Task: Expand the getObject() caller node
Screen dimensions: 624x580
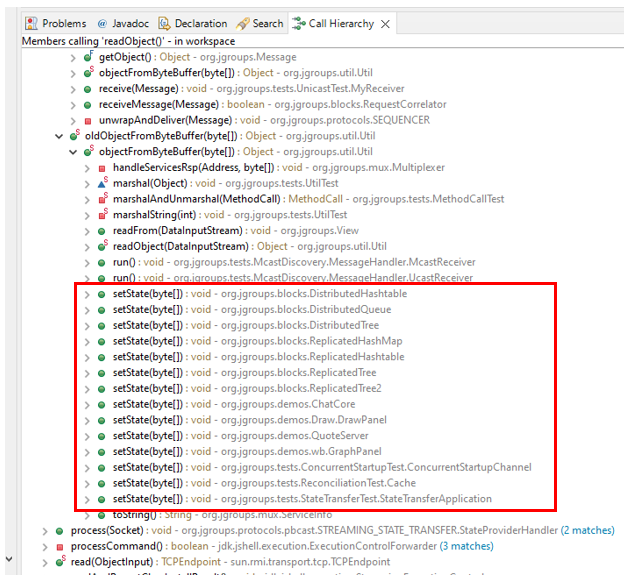Action: point(73,57)
